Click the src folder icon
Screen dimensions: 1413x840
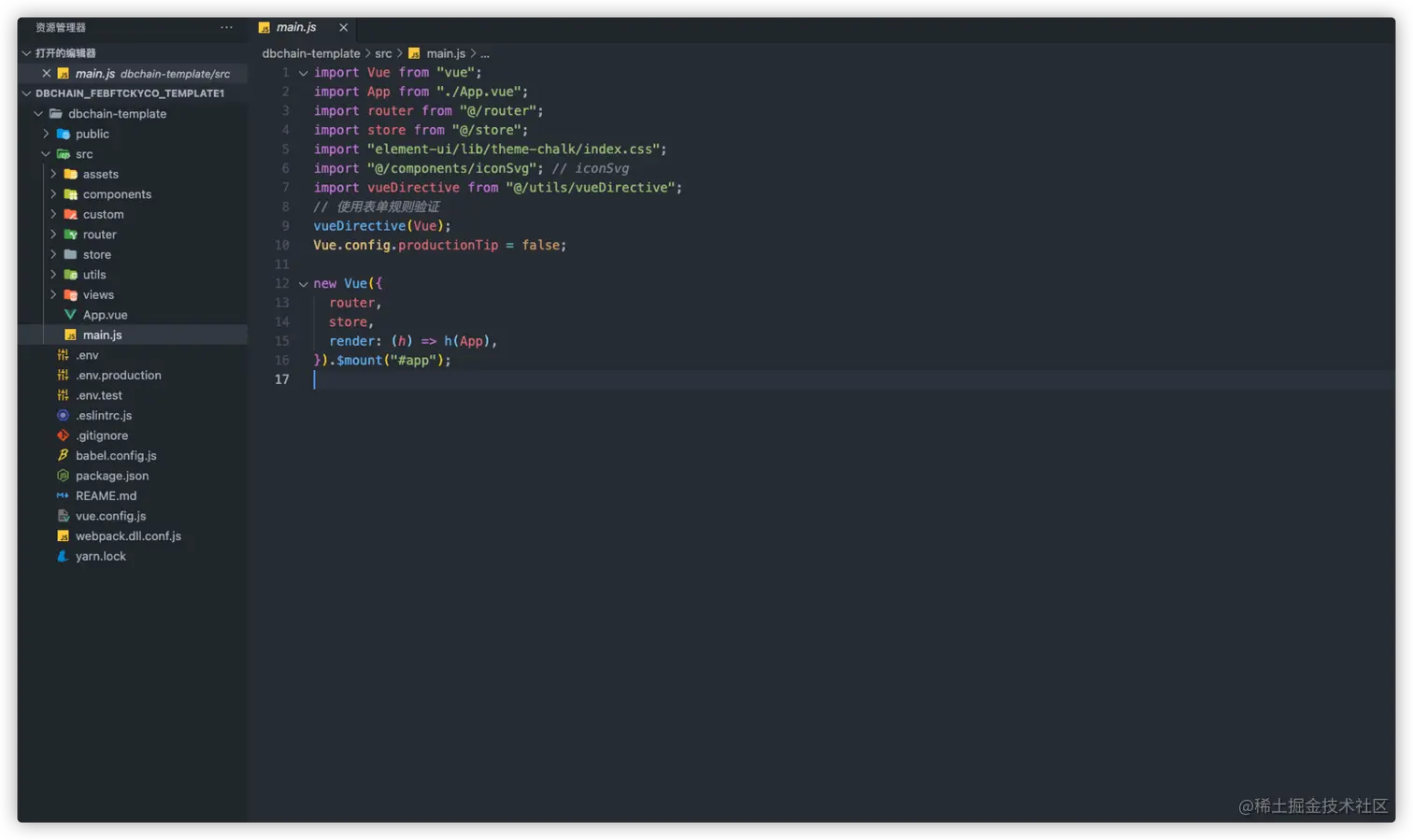[x=64, y=154]
